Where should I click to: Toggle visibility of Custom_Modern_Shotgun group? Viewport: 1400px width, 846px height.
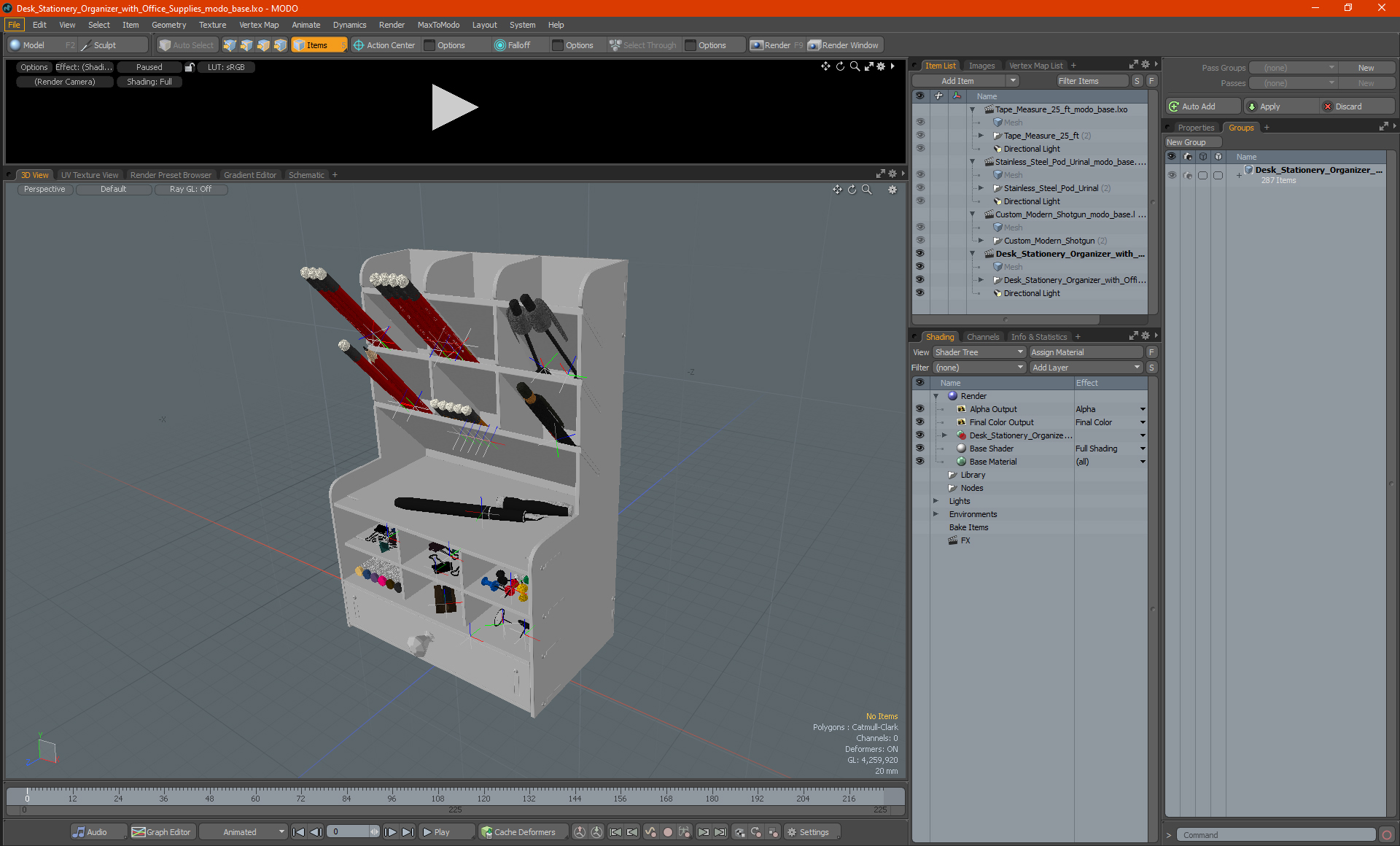pyautogui.click(x=920, y=241)
